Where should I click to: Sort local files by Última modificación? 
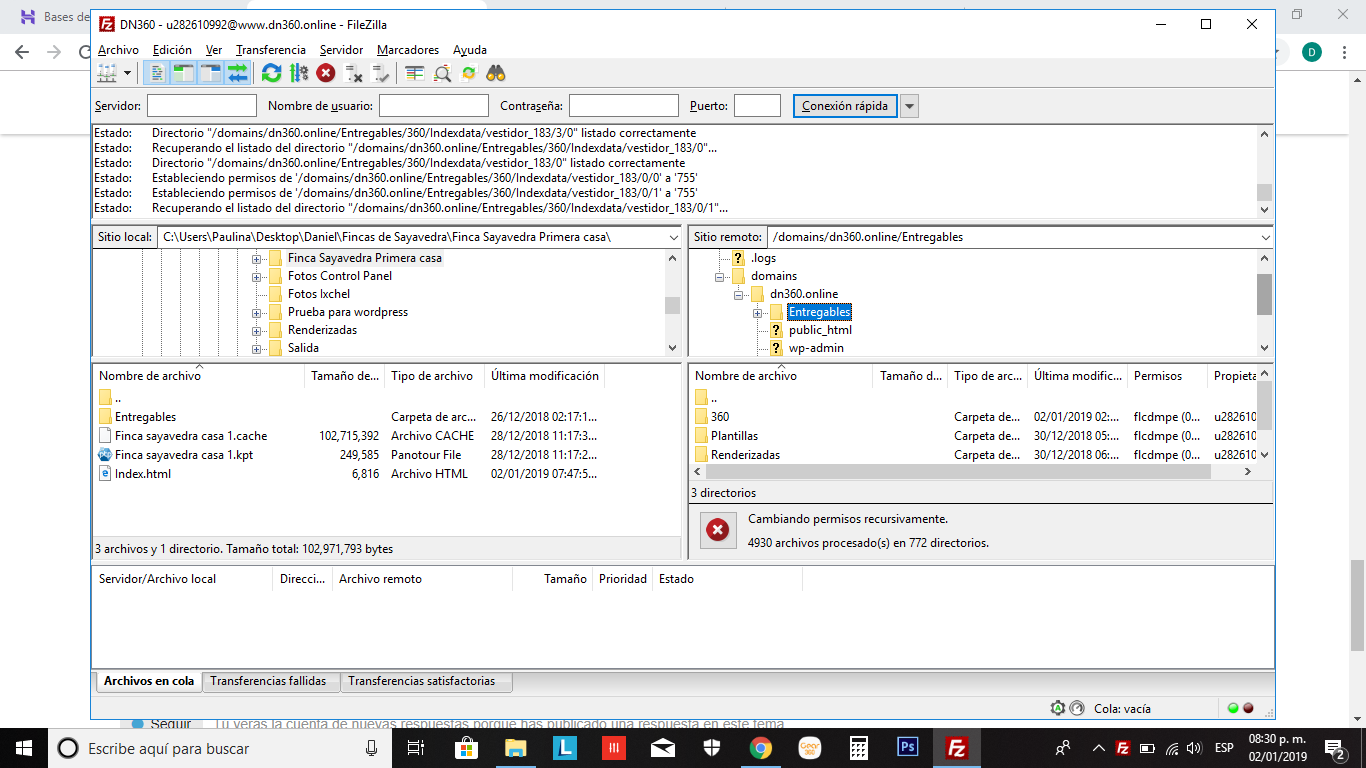(x=544, y=376)
